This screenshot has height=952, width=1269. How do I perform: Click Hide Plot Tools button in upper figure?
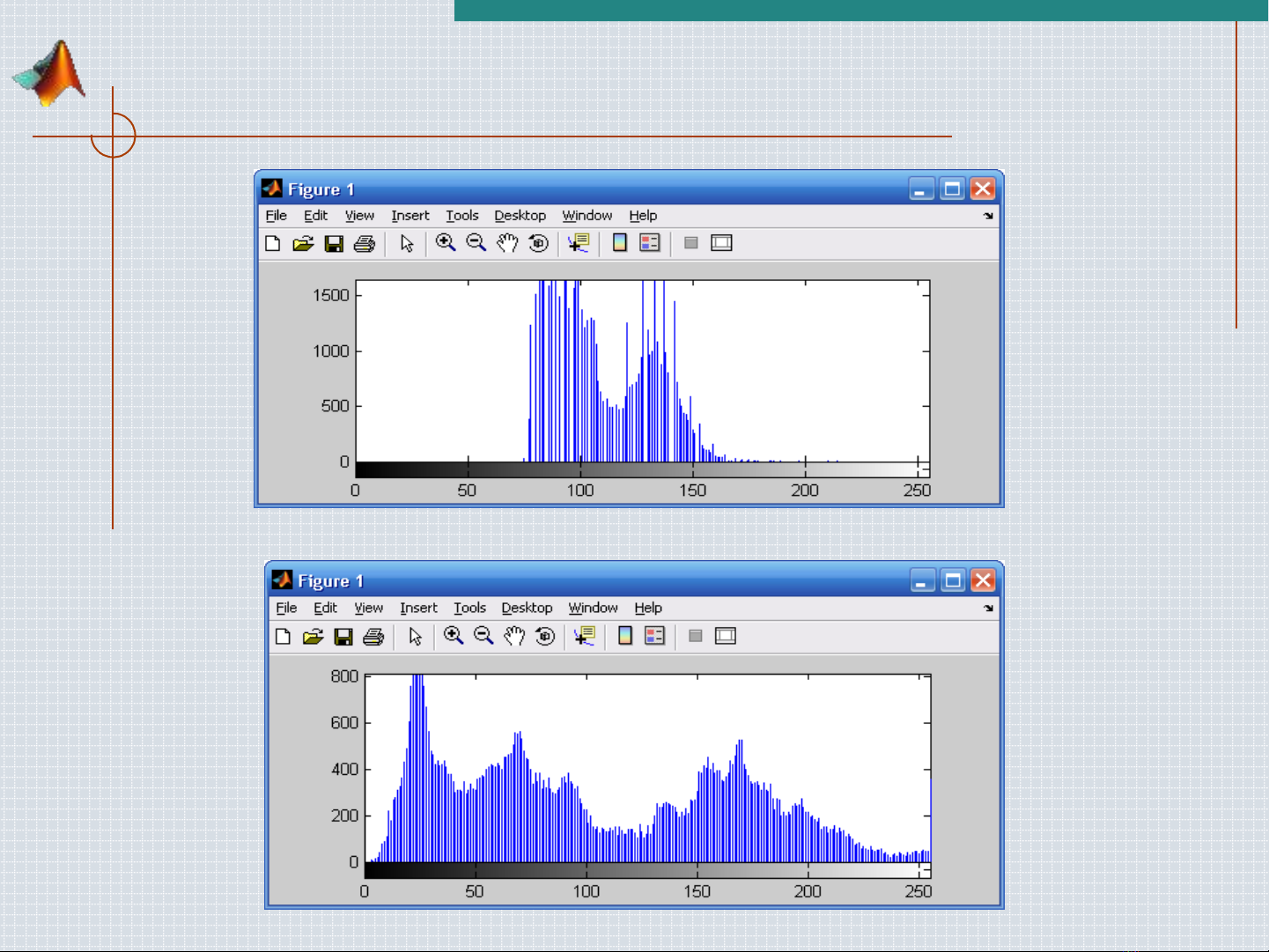691,243
